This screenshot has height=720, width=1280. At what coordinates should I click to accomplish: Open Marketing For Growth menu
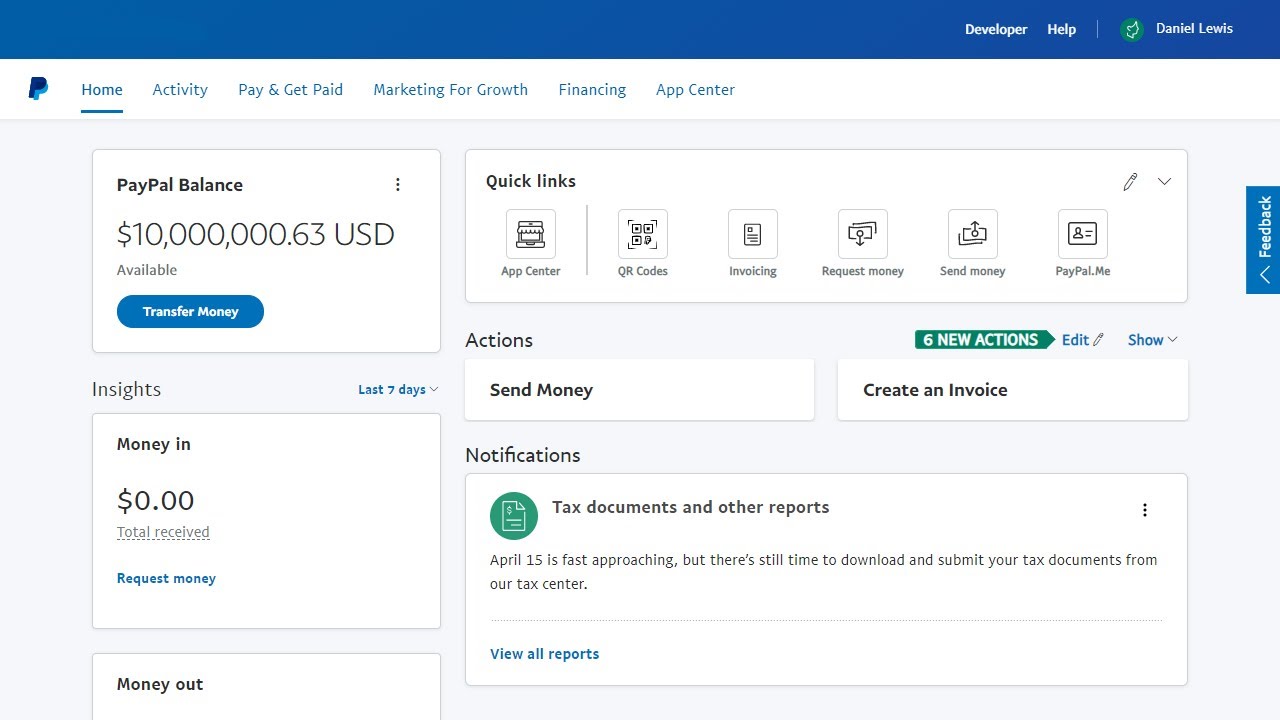click(x=451, y=90)
